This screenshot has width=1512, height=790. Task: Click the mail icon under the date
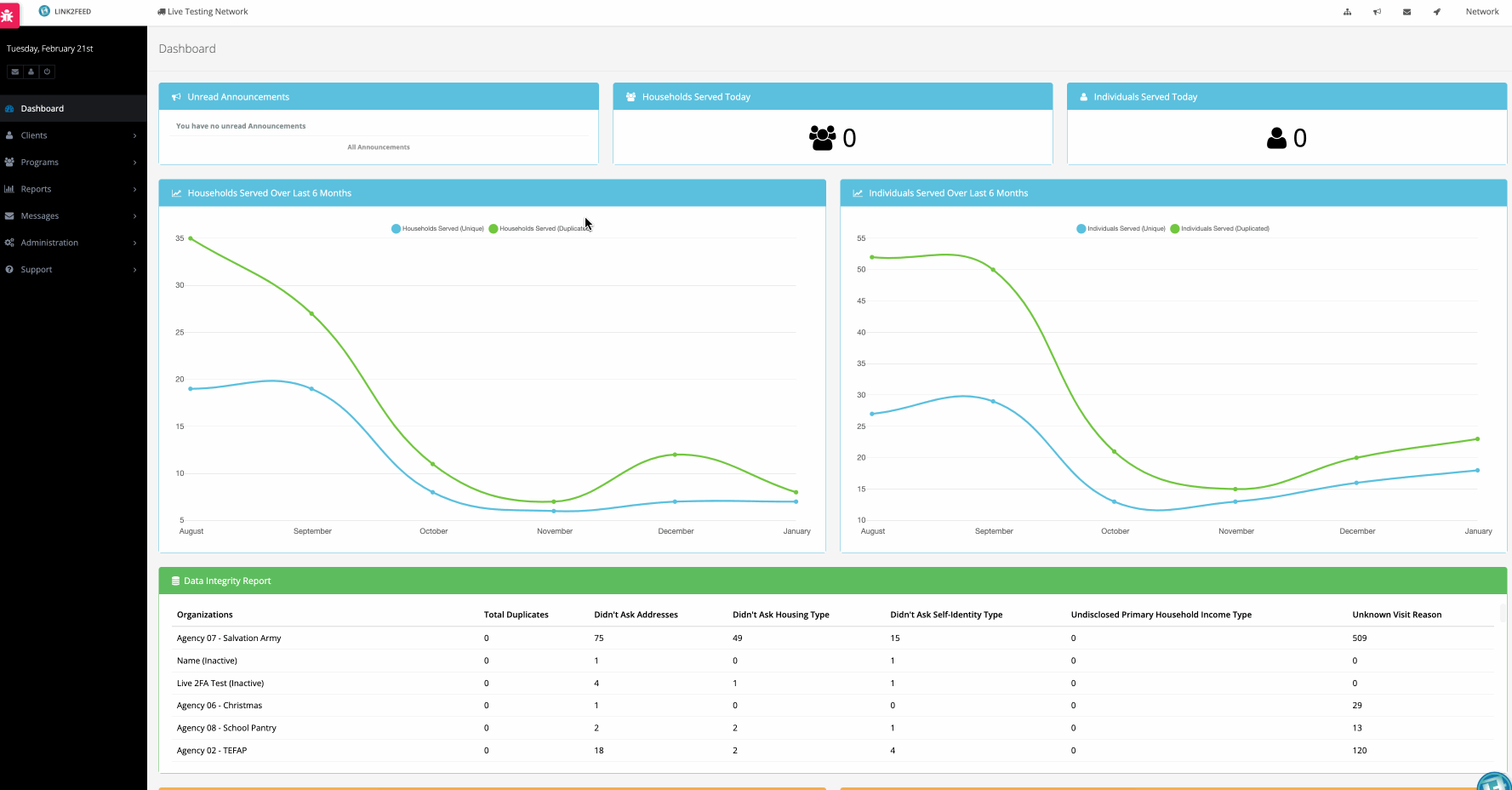15,72
